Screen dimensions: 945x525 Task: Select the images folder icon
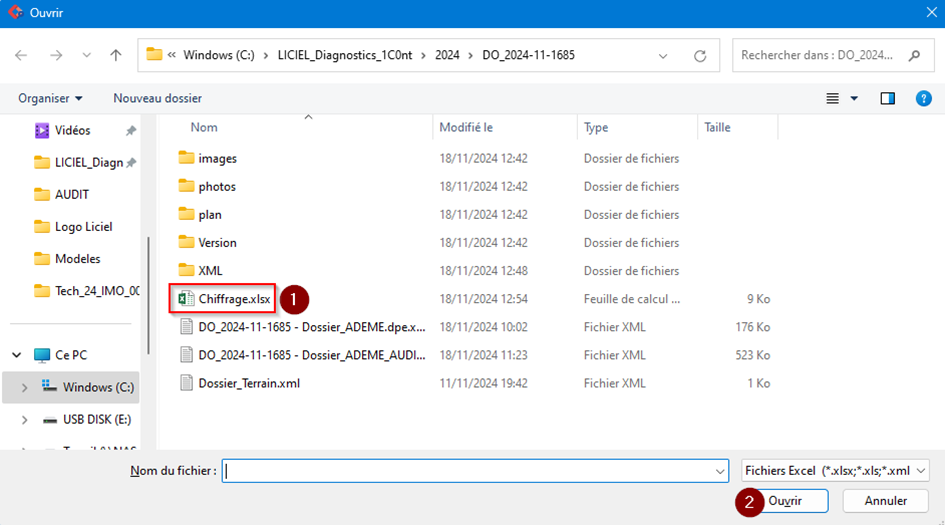[186, 158]
